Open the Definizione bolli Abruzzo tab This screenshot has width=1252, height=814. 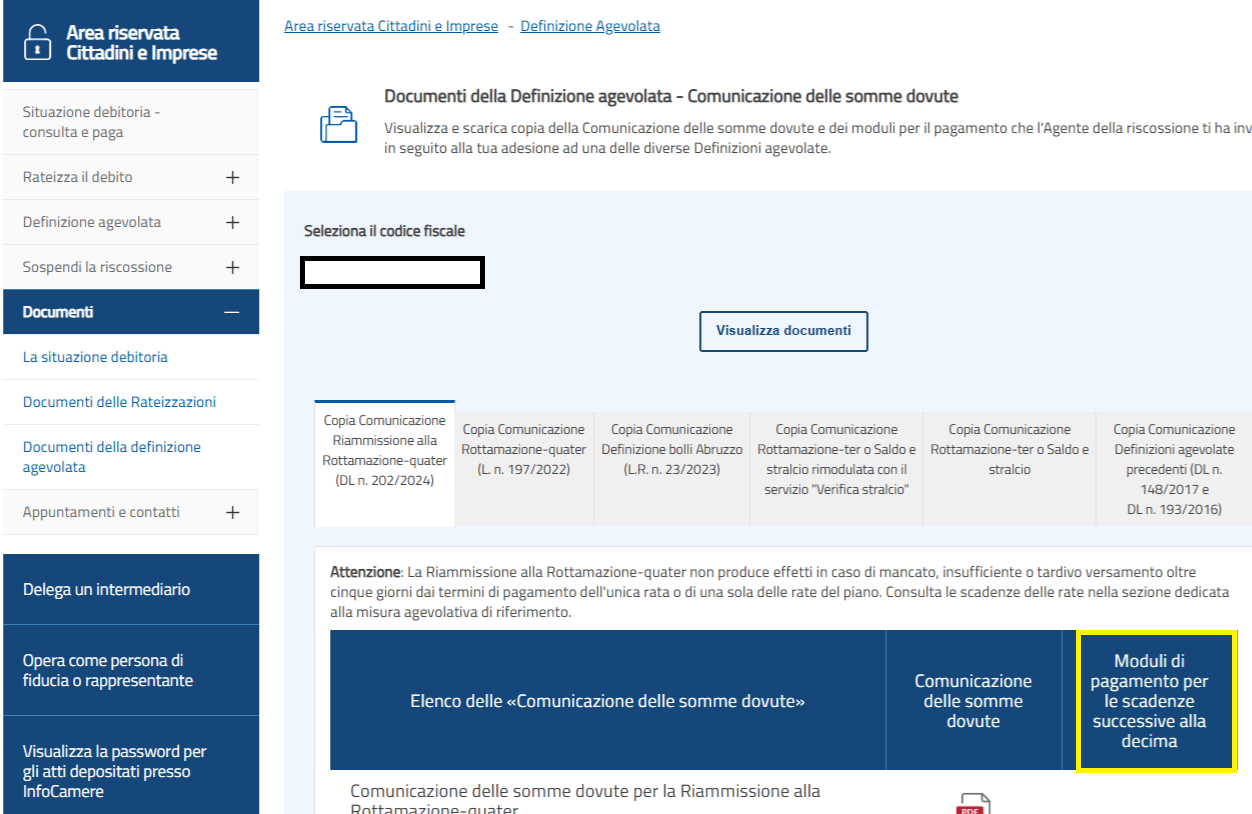(x=671, y=449)
